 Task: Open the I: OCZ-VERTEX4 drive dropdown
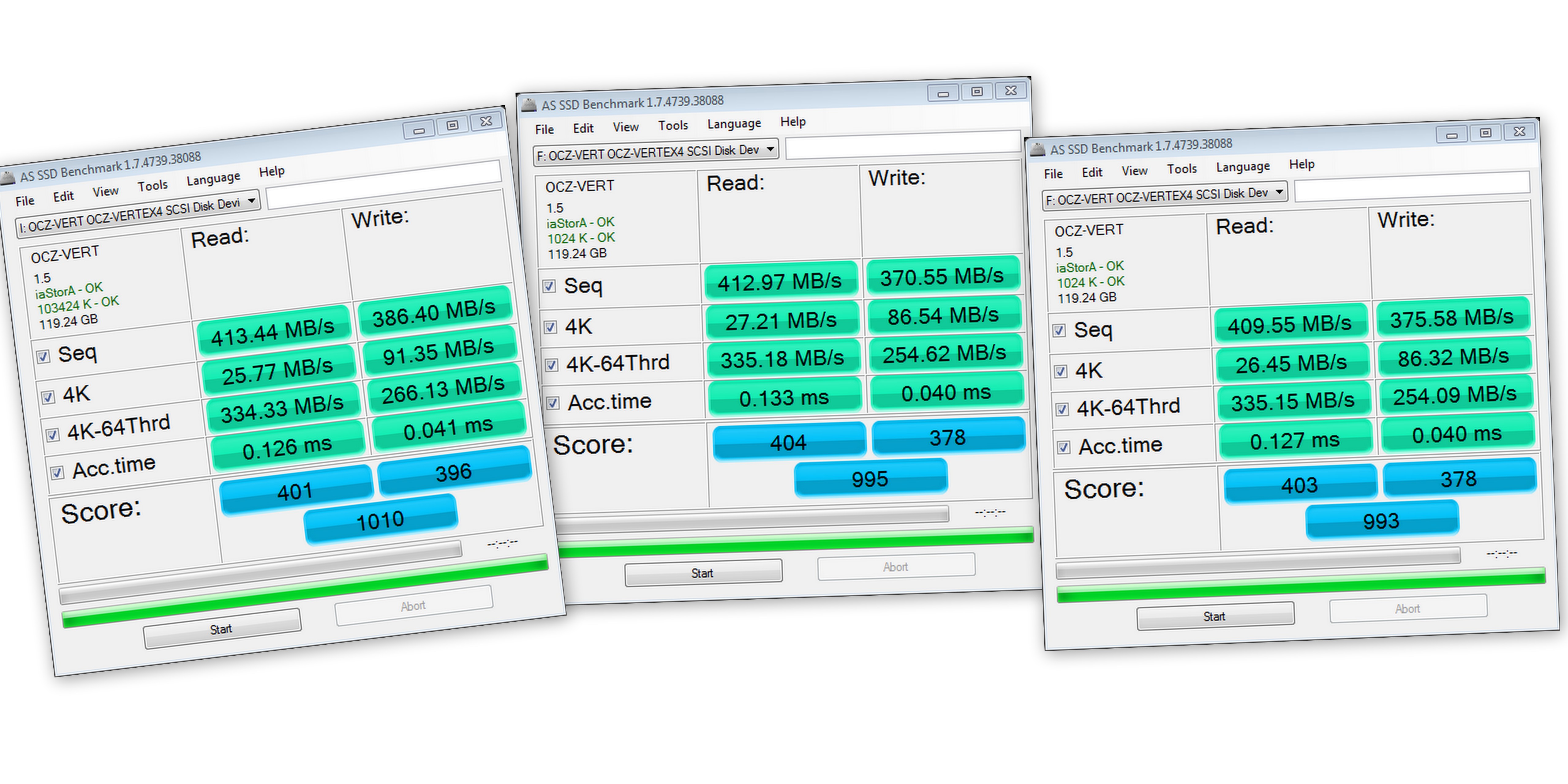(x=251, y=201)
